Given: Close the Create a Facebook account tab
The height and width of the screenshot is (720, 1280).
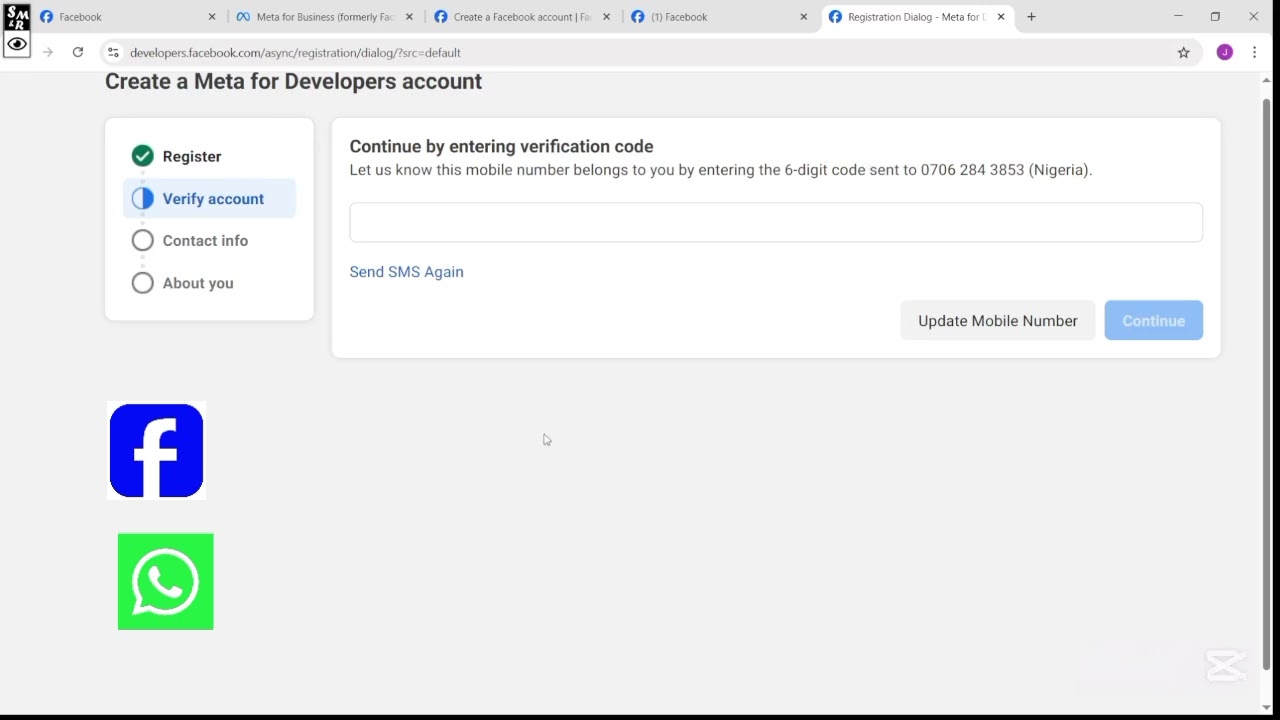Looking at the screenshot, I should [x=606, y=17].
